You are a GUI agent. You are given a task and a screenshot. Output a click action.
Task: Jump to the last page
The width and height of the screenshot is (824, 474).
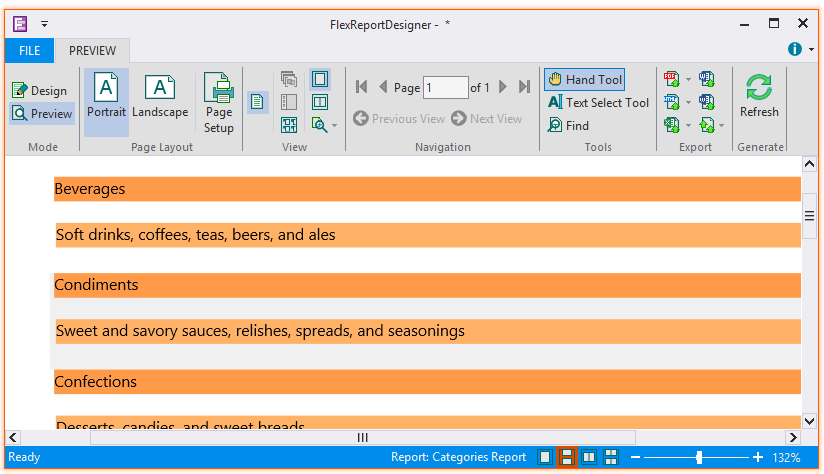(x=524, y=88)
